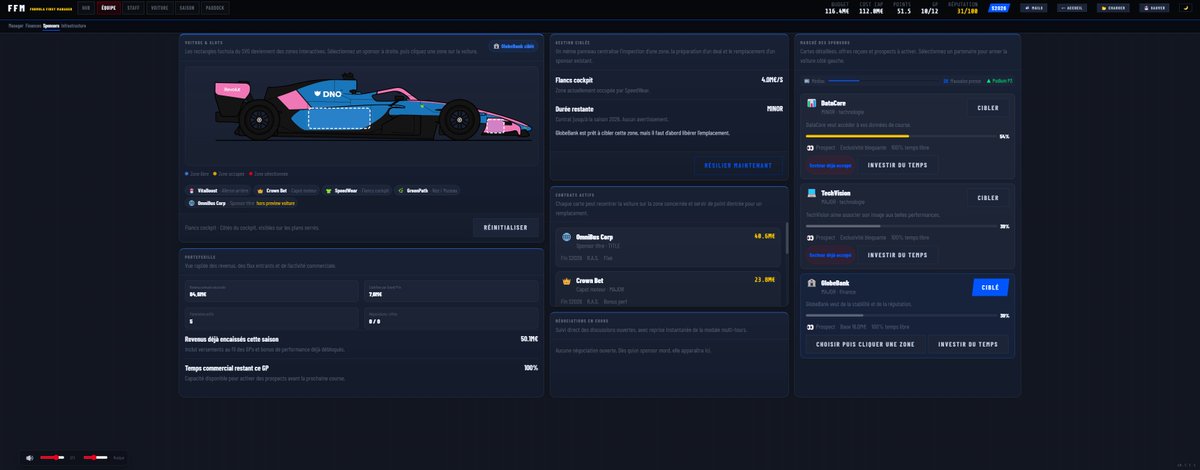Click the CIBLER button for TechVision
This screenshot has height=470, width=1200.
click(987, 198)
